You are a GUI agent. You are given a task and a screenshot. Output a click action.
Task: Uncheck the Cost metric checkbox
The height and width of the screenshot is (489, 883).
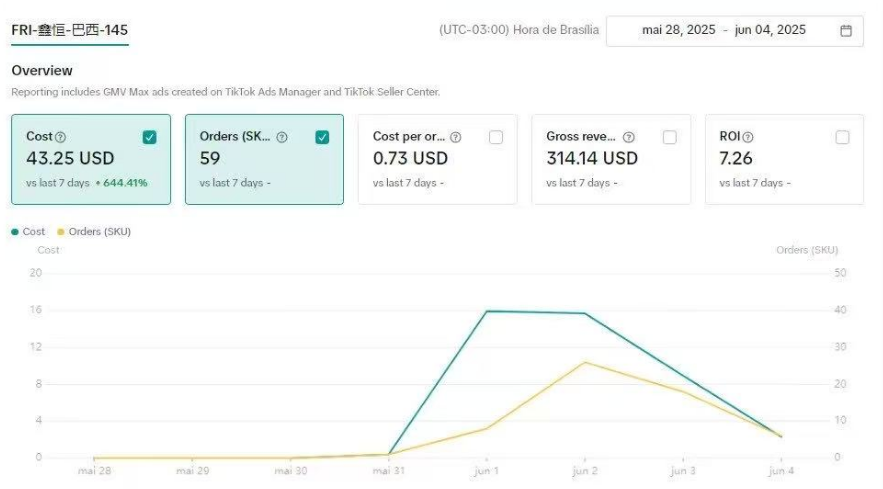[149, 137]
